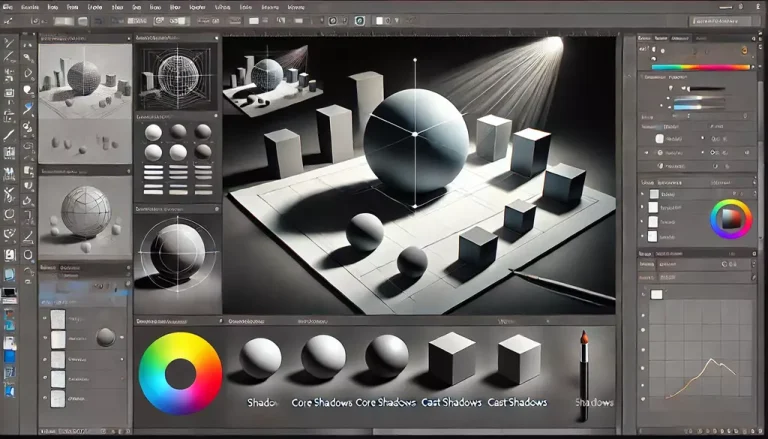Select bottom-left sphere in material swatch grid
Viewport: 768px width, 439px height.
[x=153, y=152]
